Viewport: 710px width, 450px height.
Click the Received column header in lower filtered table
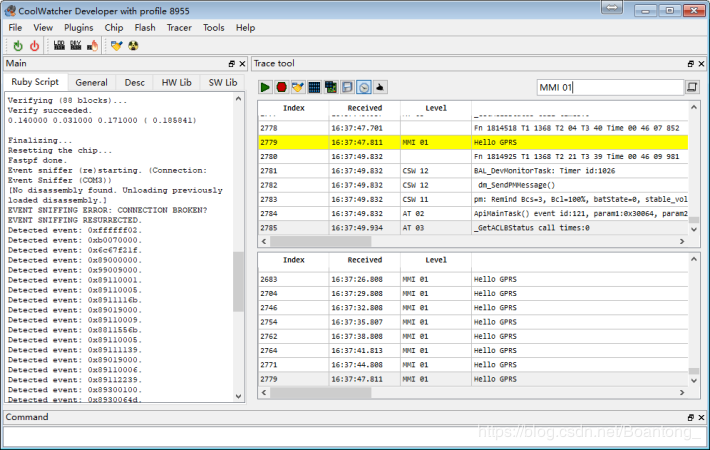[x=365, y=260]
